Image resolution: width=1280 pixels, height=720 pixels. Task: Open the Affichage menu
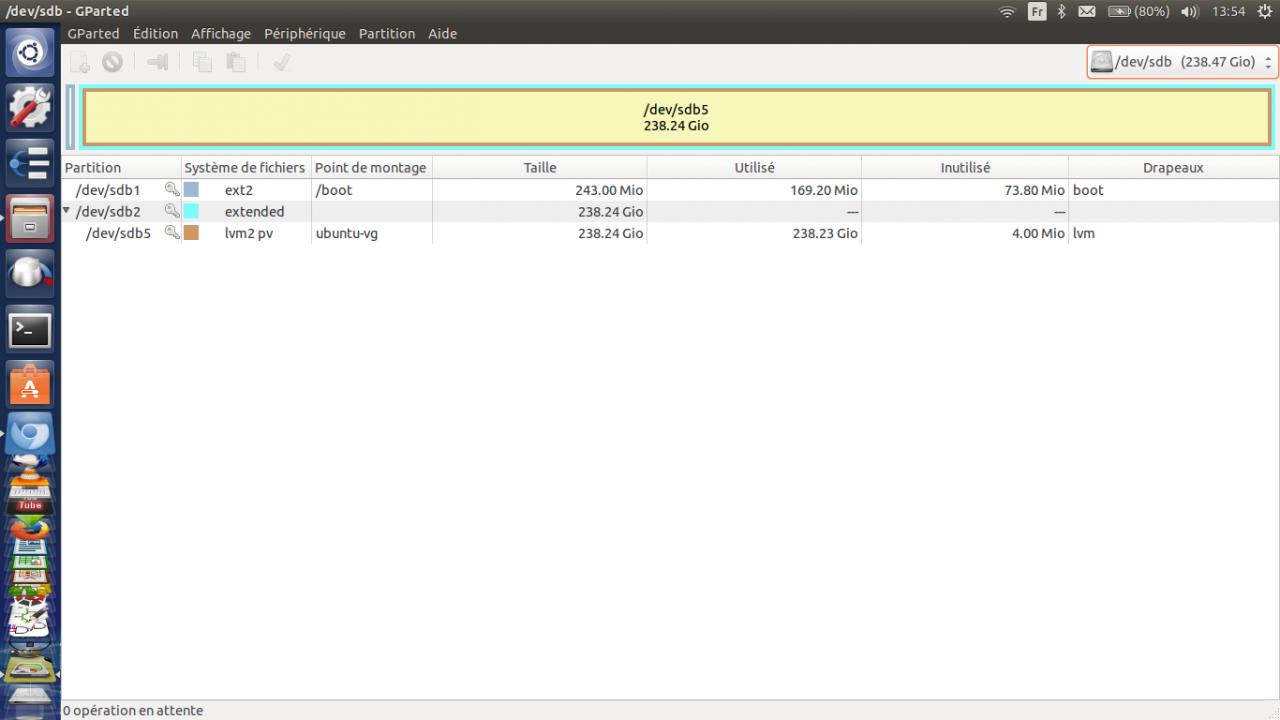[221, 33]
